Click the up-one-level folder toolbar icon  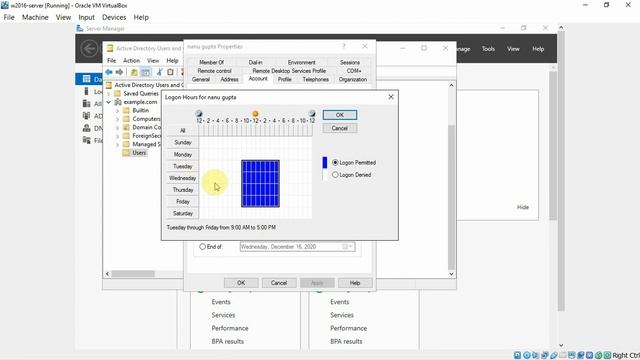[x=134, y=72]
